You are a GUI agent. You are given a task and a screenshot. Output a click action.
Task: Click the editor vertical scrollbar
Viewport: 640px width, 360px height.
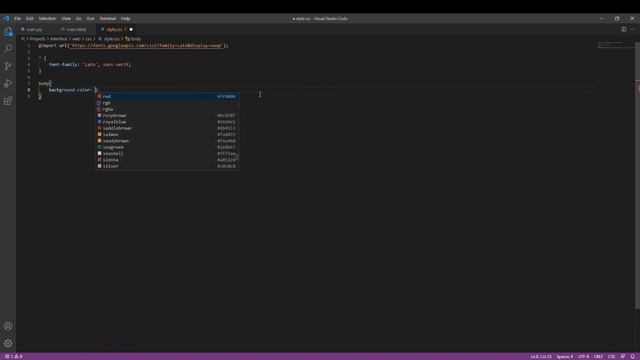[x=638, y=176]
